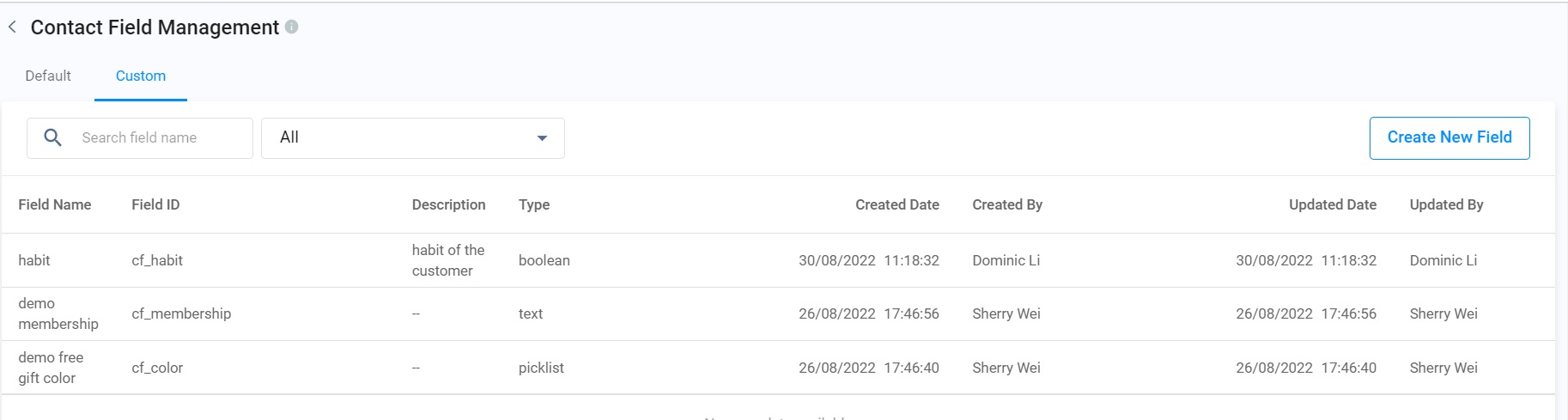Click the Created By column header
Image resolution: width=1568 pixels, height=420 pixels.
(x=1007, y=204)
